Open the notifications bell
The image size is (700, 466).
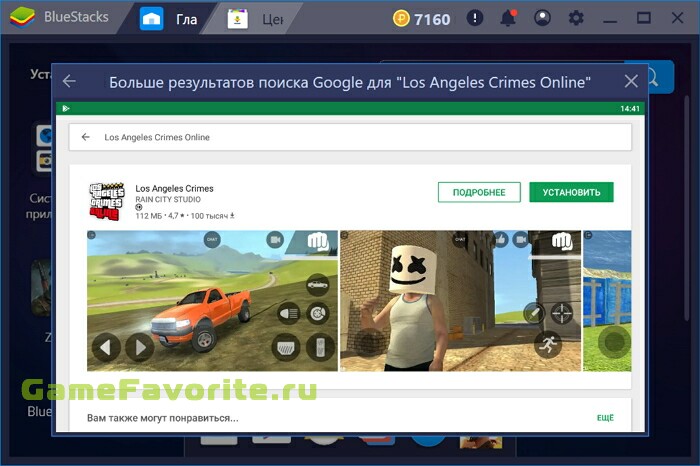pyautogui.click(x=508, y=18)
